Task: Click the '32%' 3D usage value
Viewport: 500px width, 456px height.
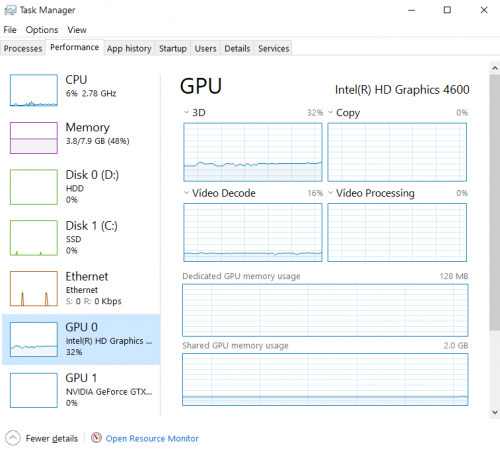Action: point(315,113)
